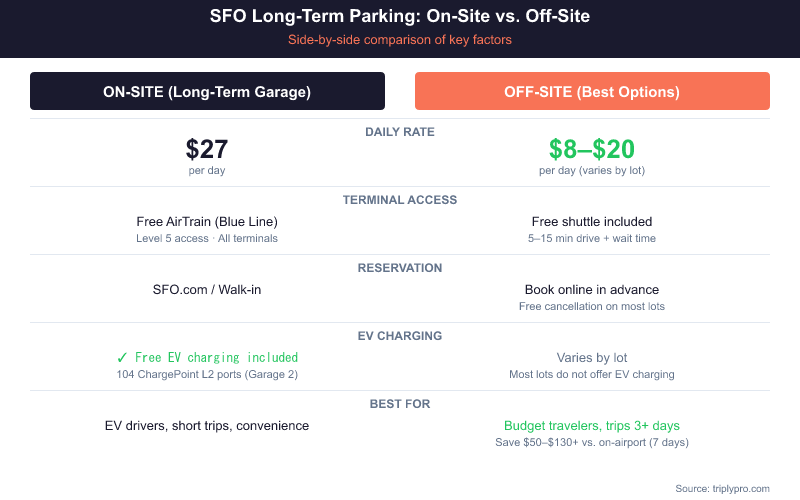The height and width of the screenshot is (500, 800).
Task: Click the BEST FOR section label
Action: 400,404
